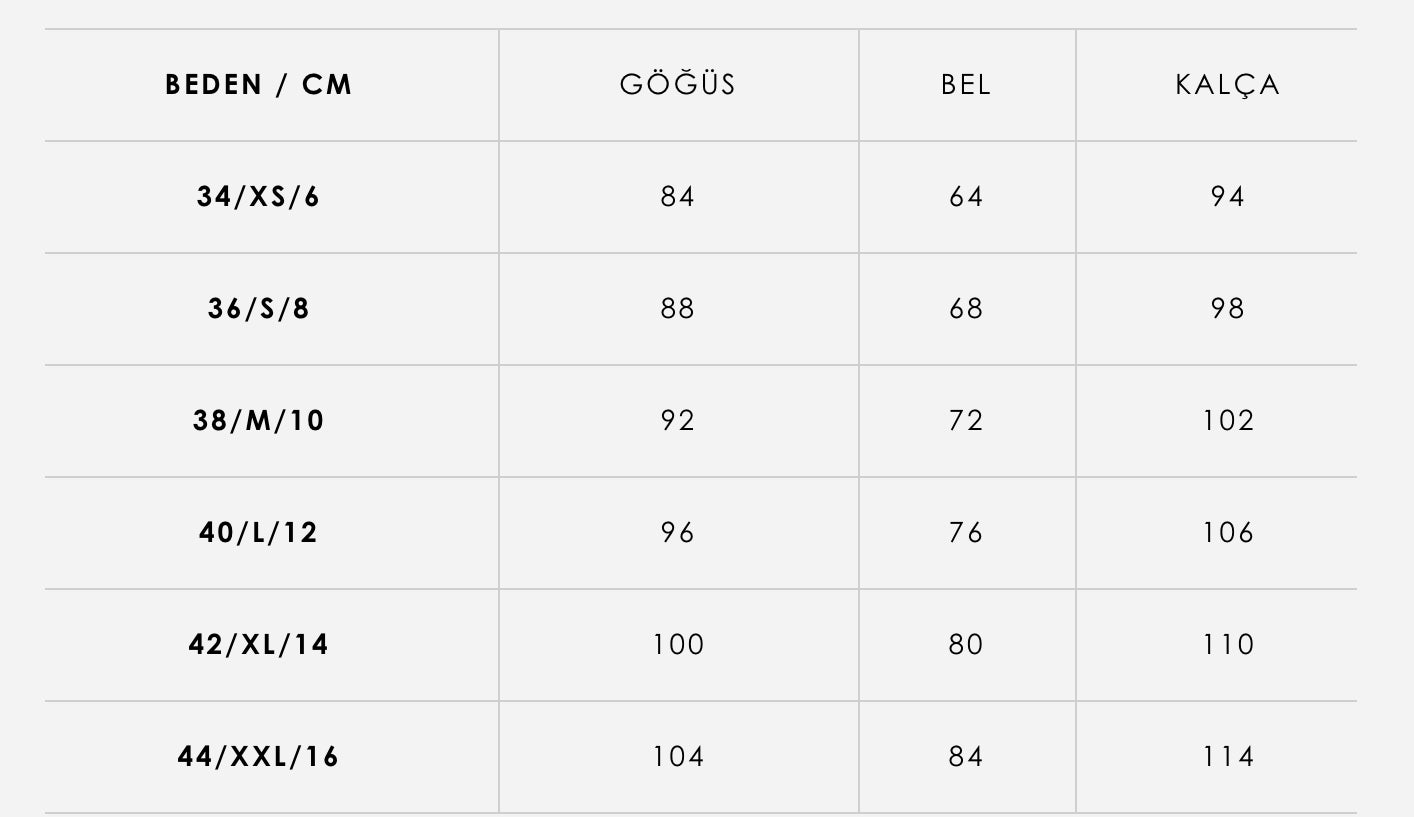Select the 44/XXL/16 size row label

[x=259, y=757]
